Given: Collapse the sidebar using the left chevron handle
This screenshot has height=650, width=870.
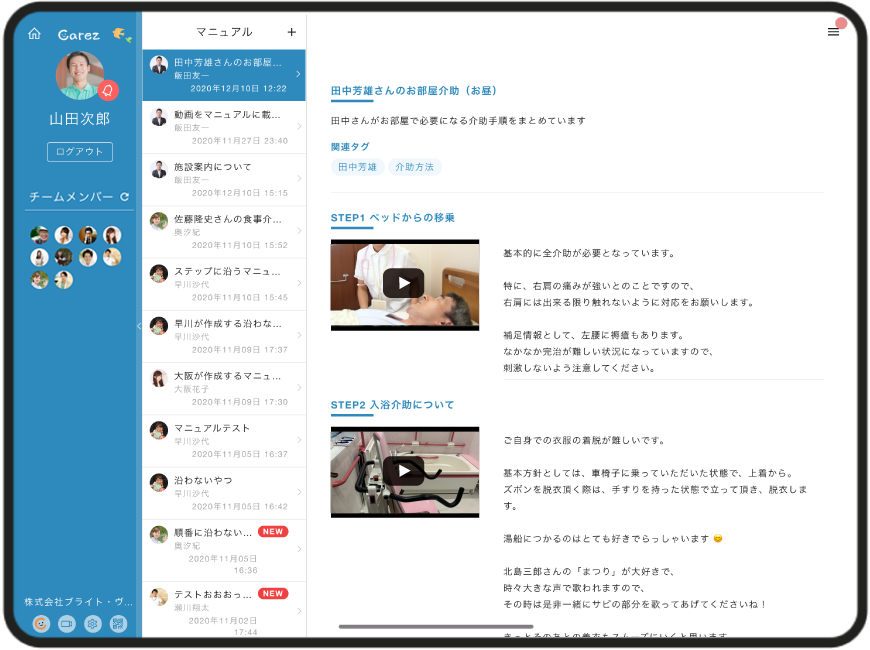Looking at the screenshot, I should (x=139, y=325).
